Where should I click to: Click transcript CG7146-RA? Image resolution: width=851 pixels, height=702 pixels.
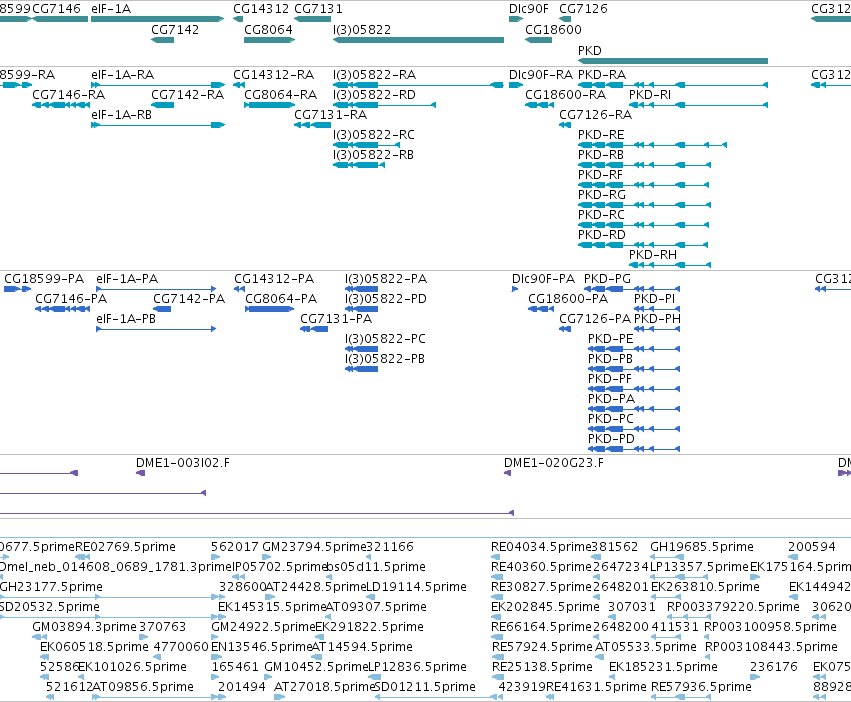(x=68, y=94)
